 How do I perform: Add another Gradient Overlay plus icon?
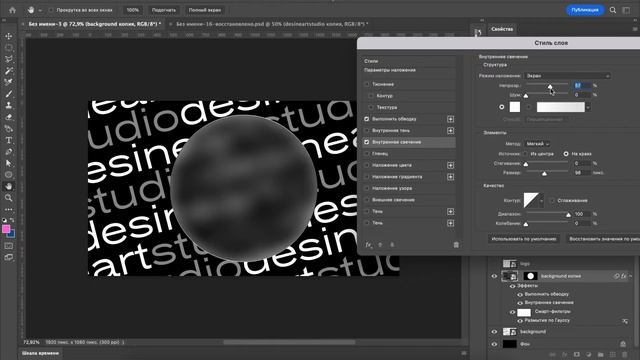pos(450,177)
